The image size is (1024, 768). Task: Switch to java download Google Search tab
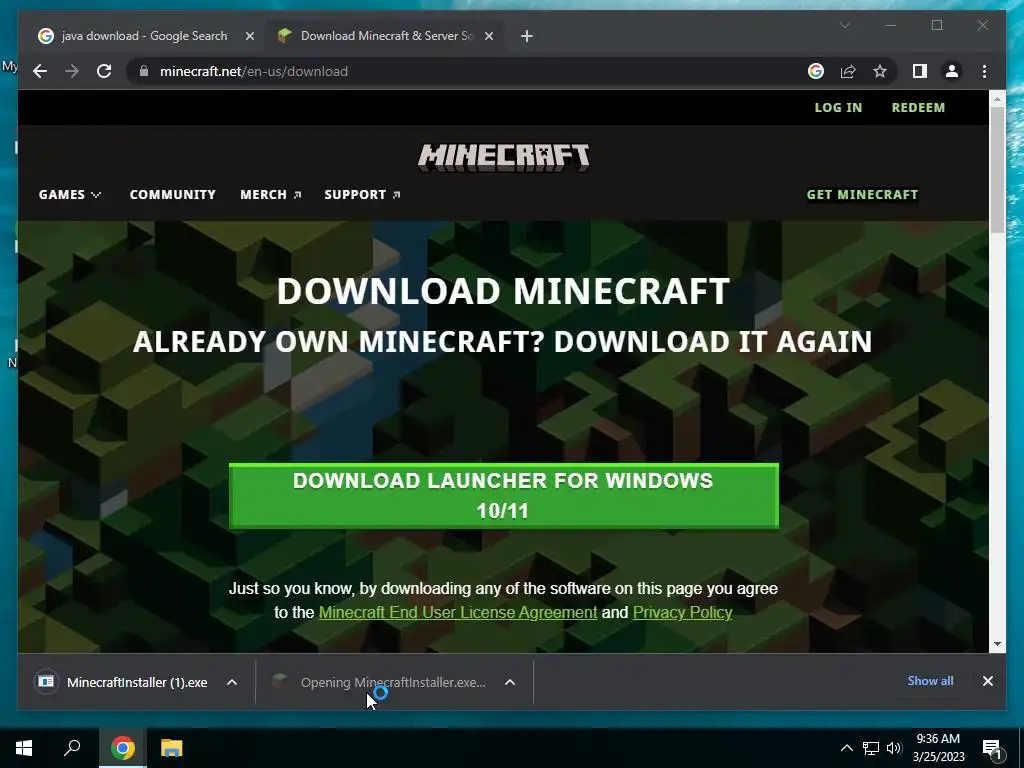coord(144,36)
